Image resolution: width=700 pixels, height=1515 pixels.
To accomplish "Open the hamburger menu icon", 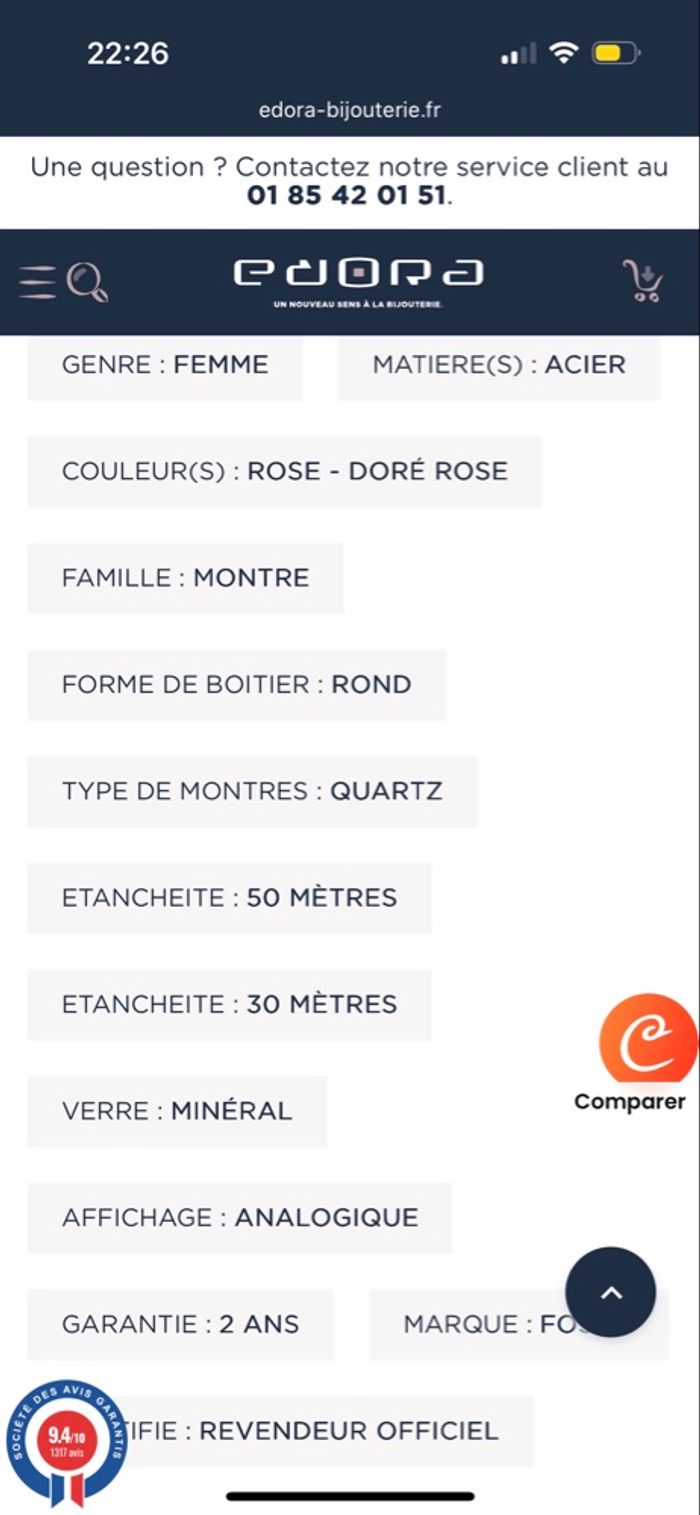I will (37, 282).
